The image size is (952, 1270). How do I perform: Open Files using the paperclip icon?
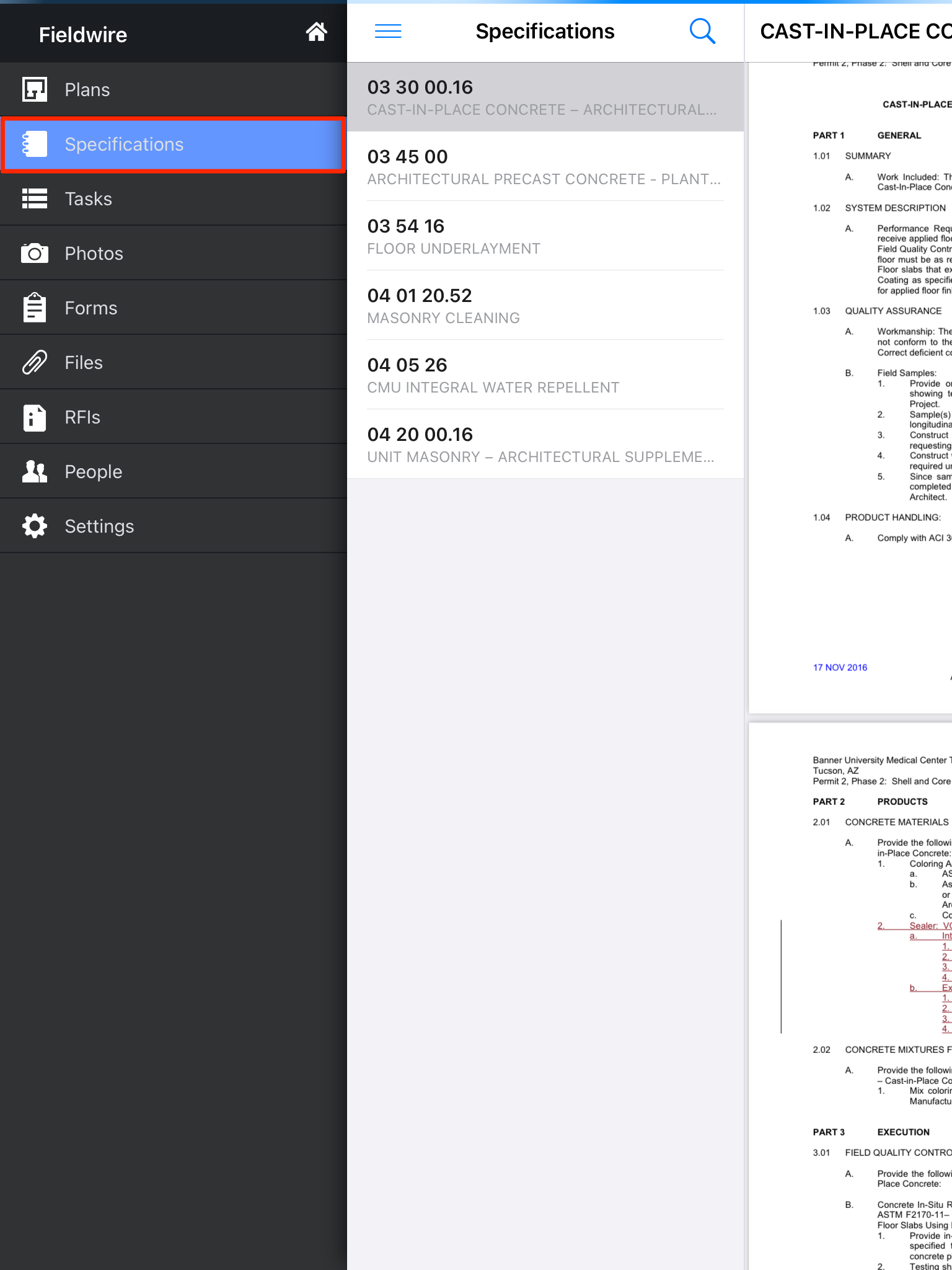click(x=35, y=362)
